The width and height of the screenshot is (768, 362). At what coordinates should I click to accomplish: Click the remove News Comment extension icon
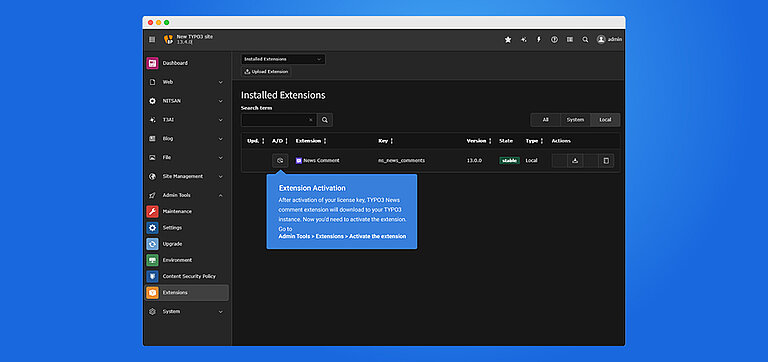click(x=606, y=161)
